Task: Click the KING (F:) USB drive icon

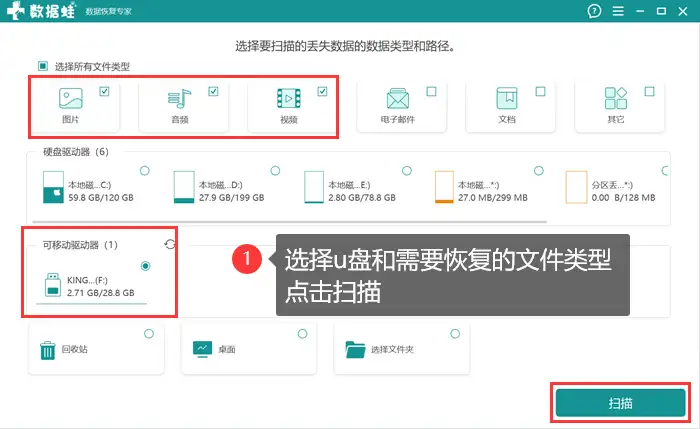Action: pyautogui.click(x=53, y=285)
